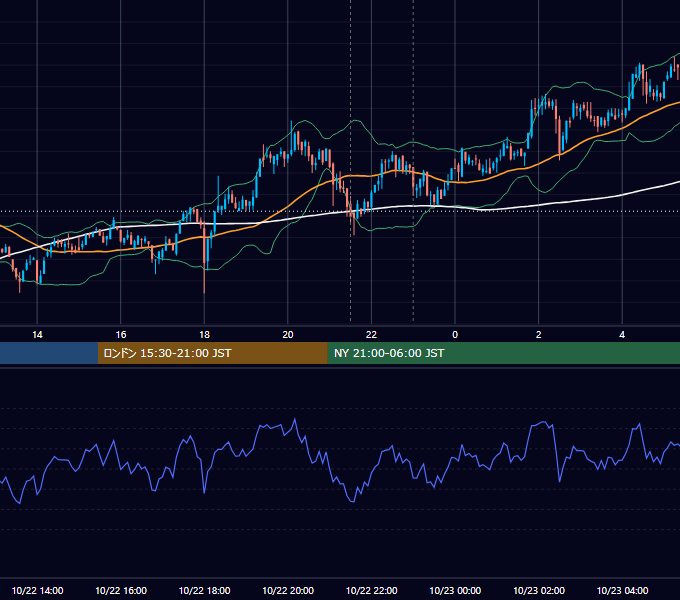Click the 10/23 02:00 time label

pos(539,590)
